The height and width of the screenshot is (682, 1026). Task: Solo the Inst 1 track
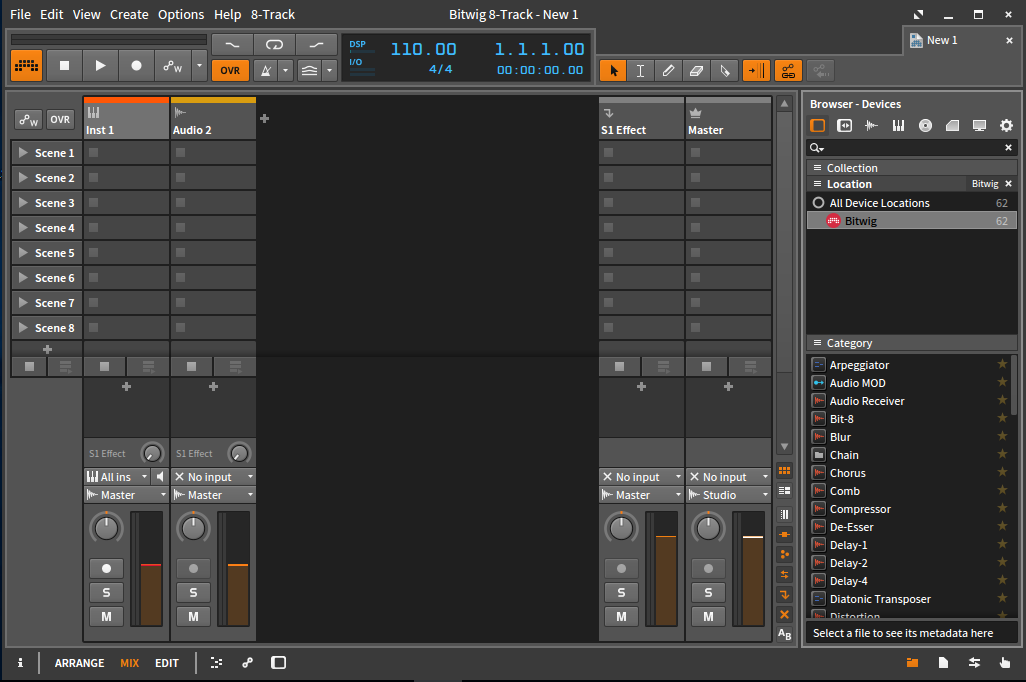point(106,592)
